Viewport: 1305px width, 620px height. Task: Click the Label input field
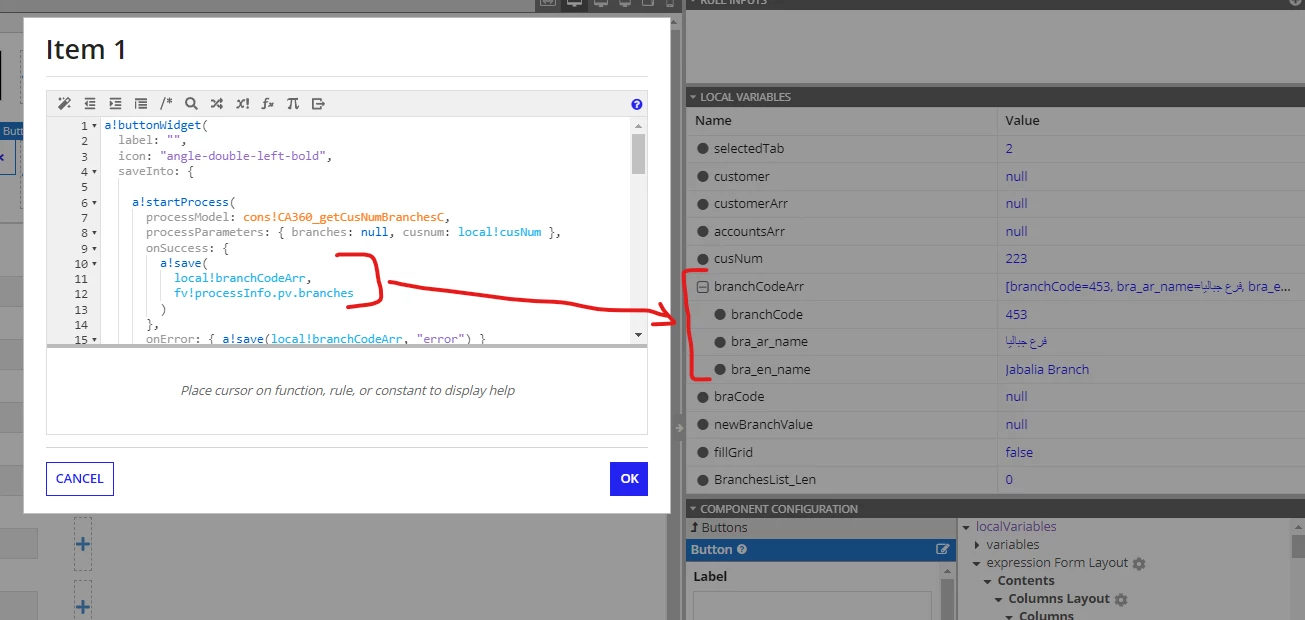pyautogui.click(x=812, y=605)
